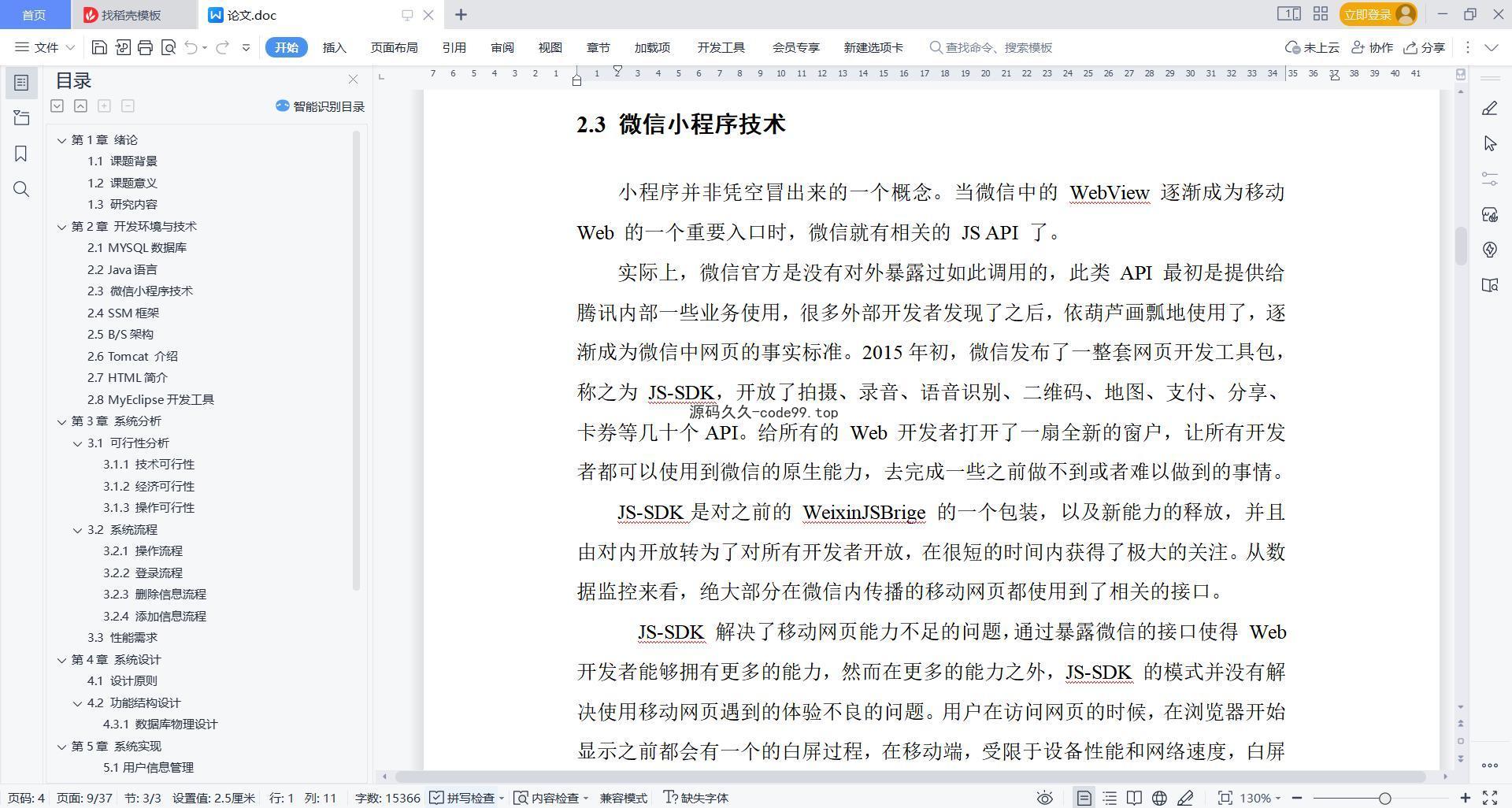Open the 130% zoom dropdown
1512x808 pixels.
(1260, 798)
